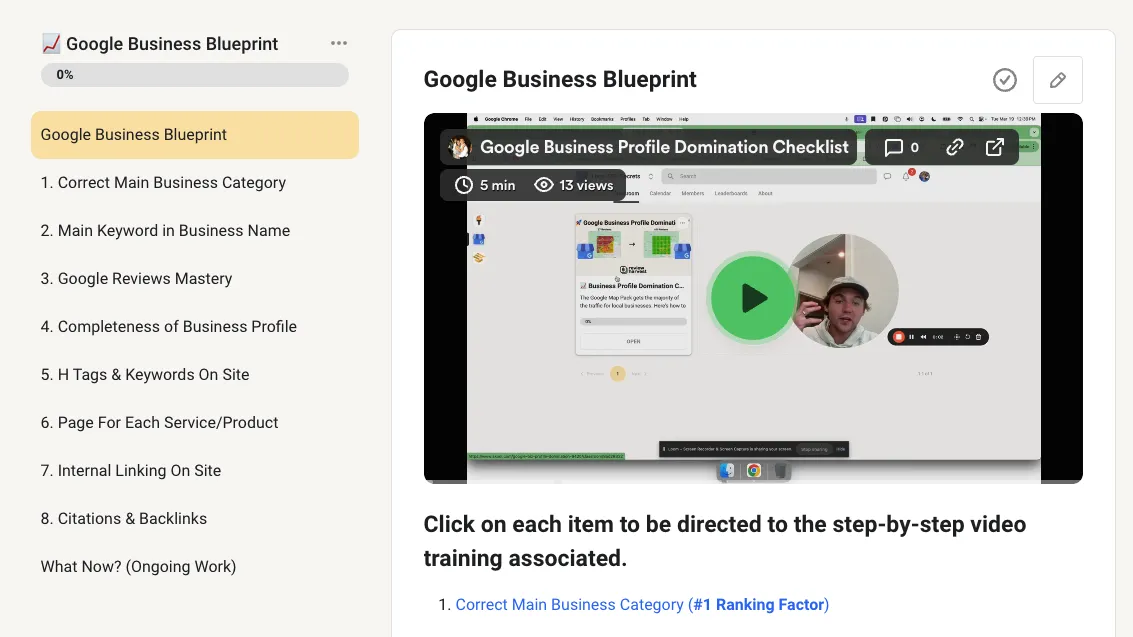Screen dimensions: 1133x637
Task: Click Google Business Profile Domination Checklist title
Action: click(x=664, y=147)
